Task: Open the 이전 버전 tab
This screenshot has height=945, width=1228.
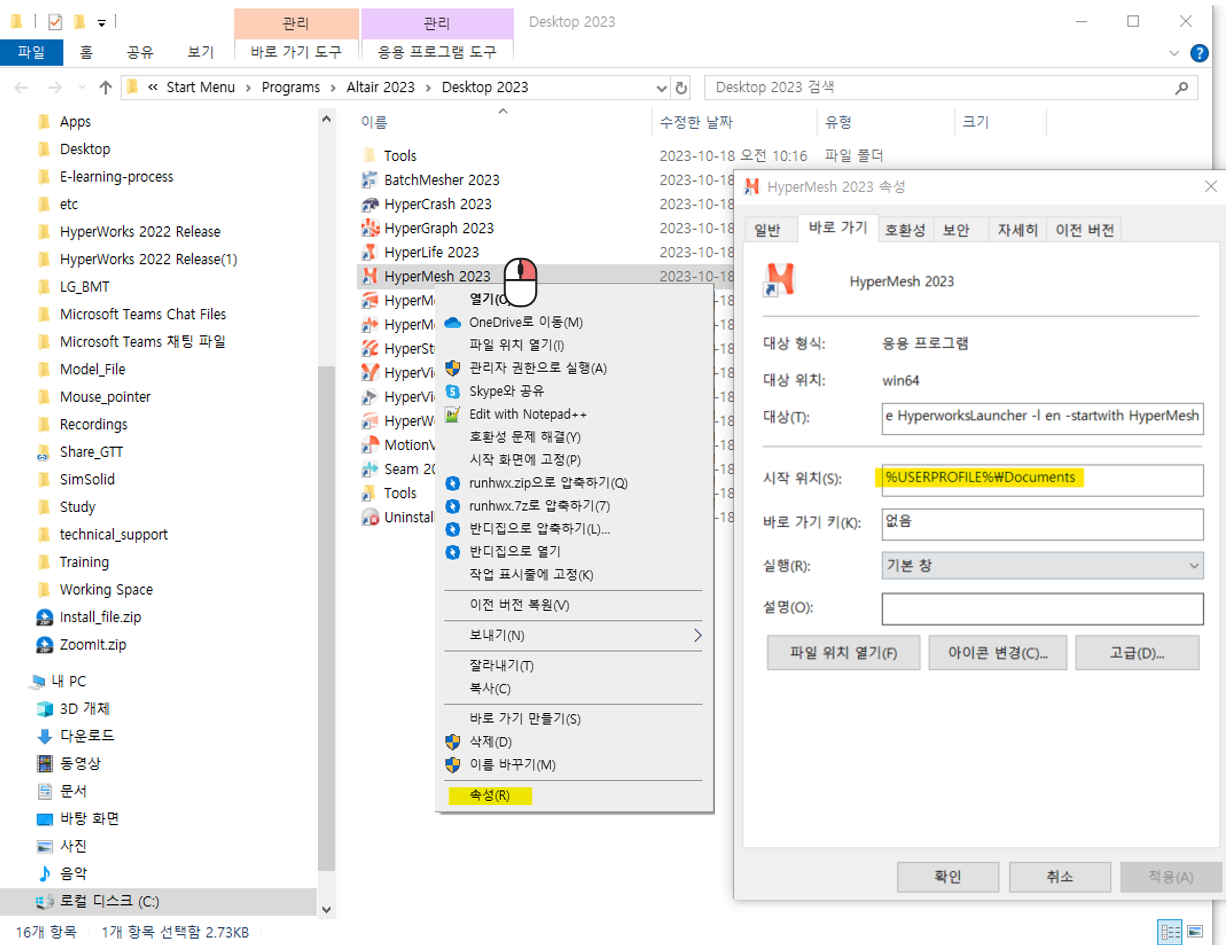Action: [1086, 230]
